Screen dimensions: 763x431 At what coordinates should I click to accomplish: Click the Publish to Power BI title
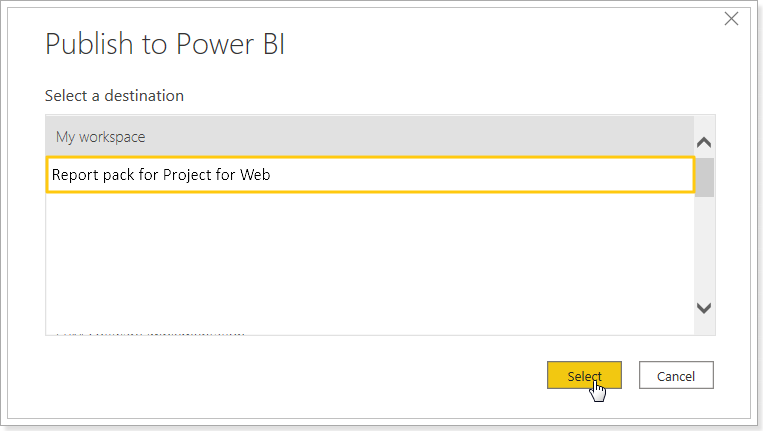pos(165,44)
